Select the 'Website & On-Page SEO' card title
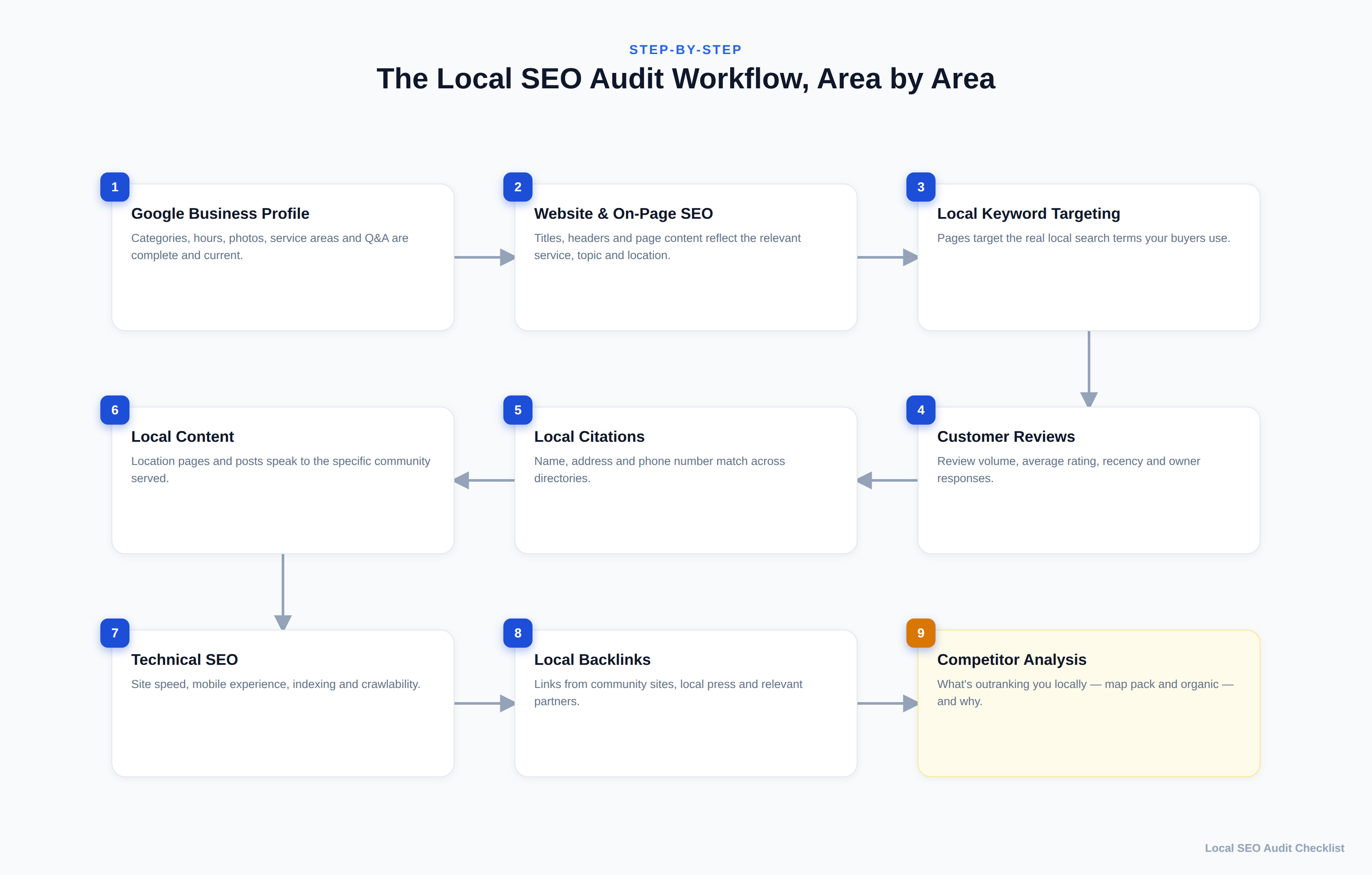This screenshot has width=1372, height=875. tap(623, 213)
